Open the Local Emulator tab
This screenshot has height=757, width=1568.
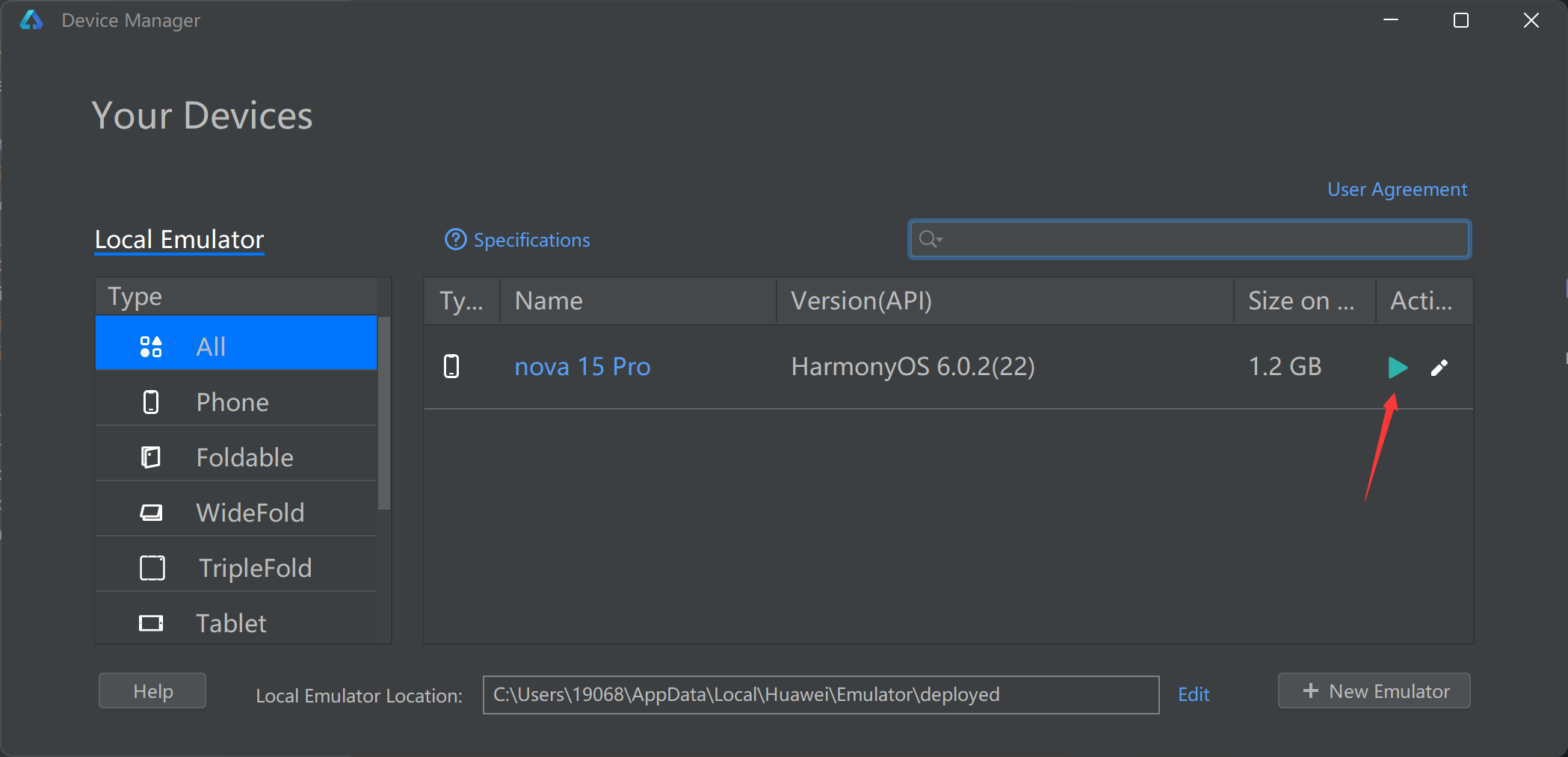click(179, 239)
